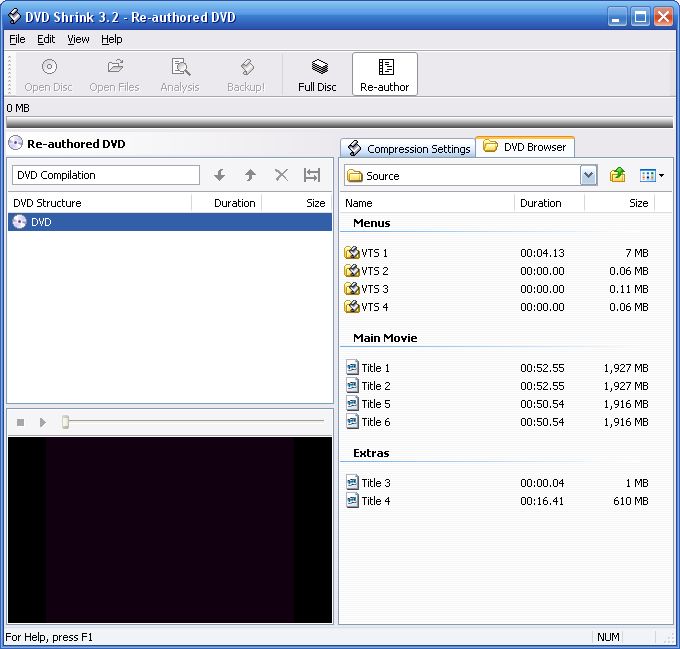The height and width of the screenshot is (649, 680).
Task: Click the Backup! toolbar icon
Action: coord(246,74)
